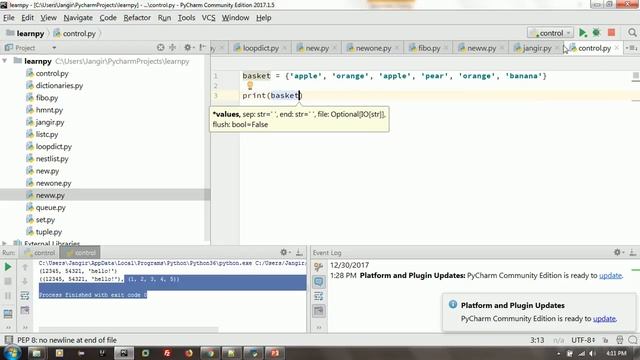This screenshot has height=360, width=640.
Task: Stop the running process in toolbar
Action: tap(611, 33)
